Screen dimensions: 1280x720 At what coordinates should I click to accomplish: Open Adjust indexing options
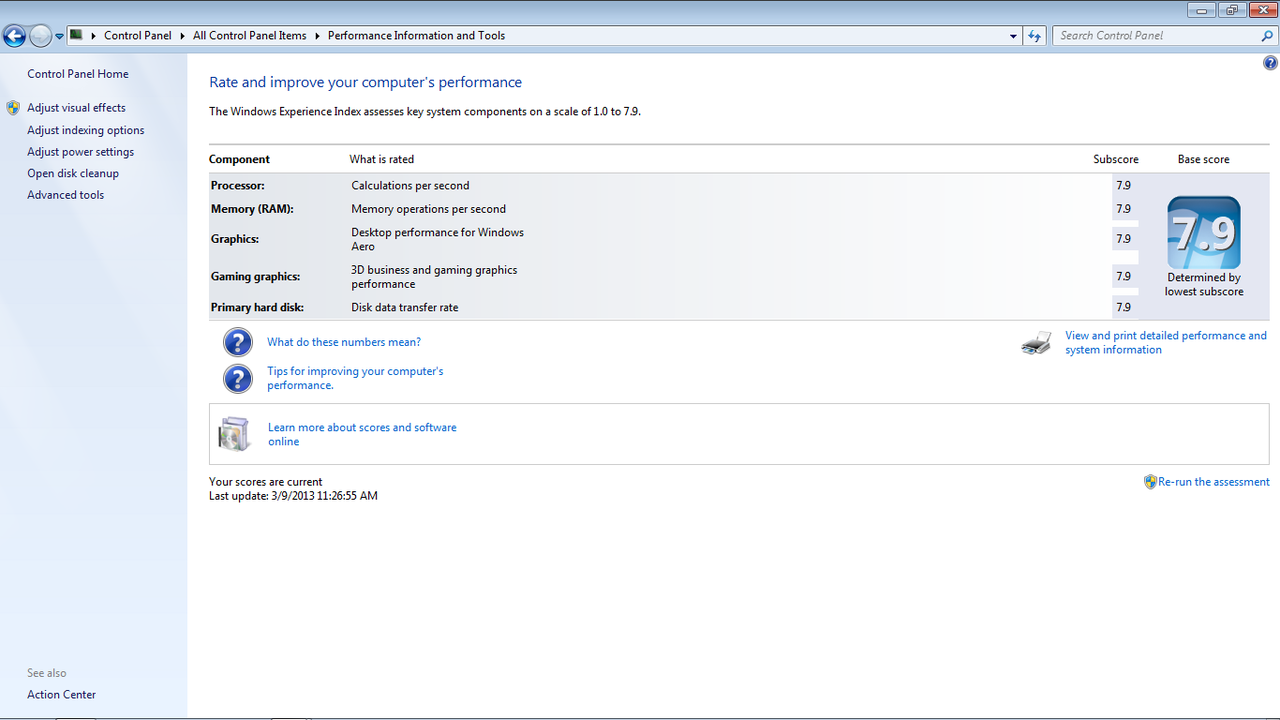(x=86, y=130)
